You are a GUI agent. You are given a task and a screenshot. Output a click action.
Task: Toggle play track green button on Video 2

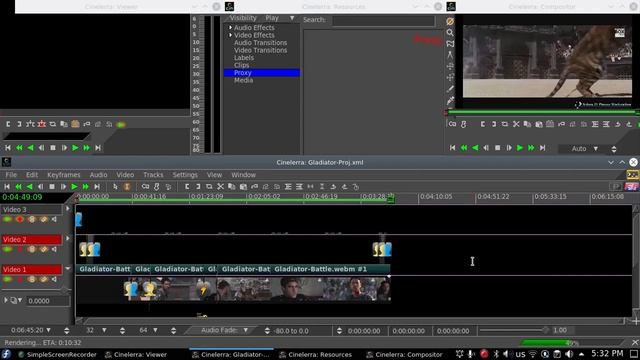point(7,249)
